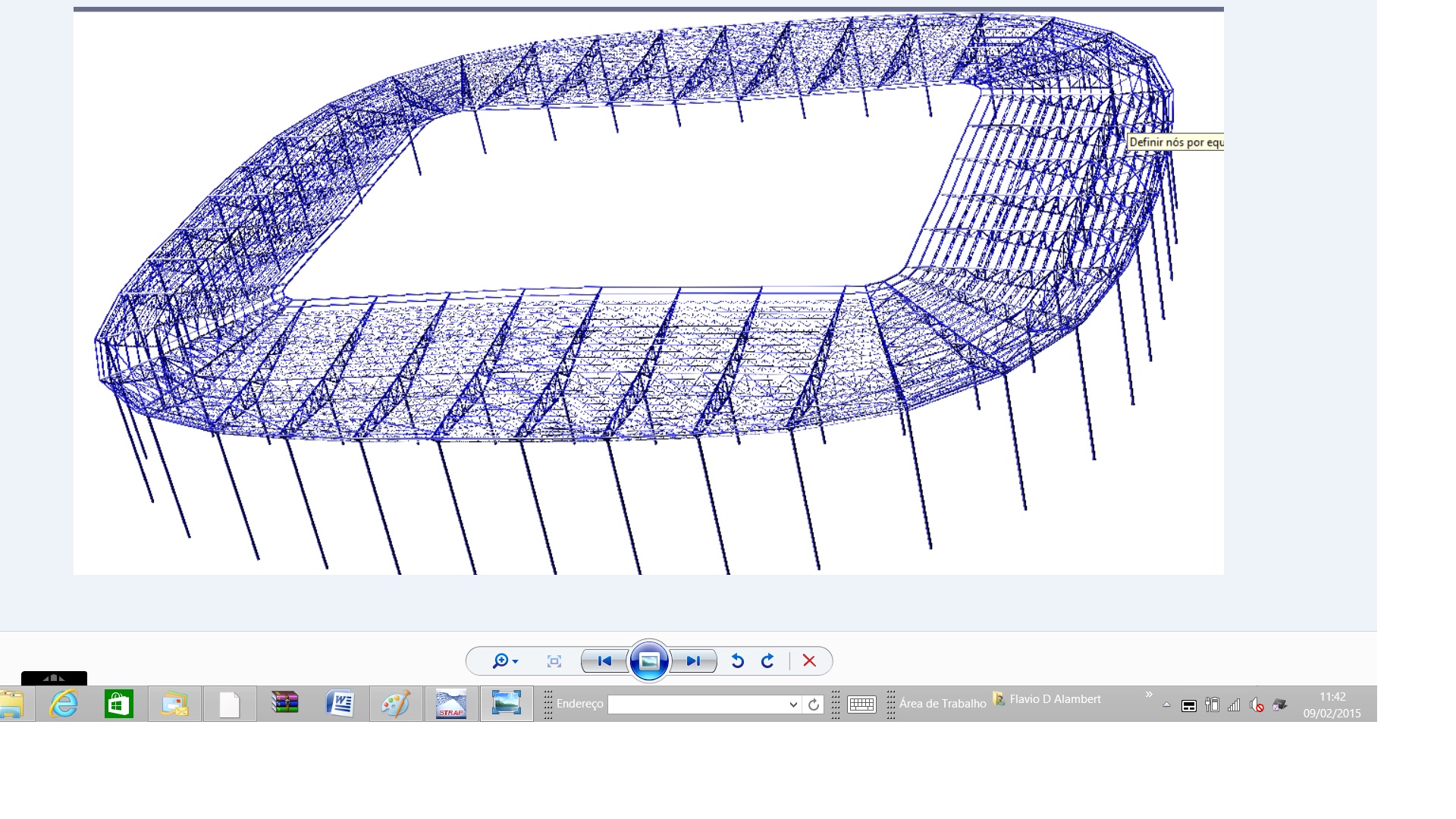Viewport: 1456px width, 819px height.
Task: Click the safely remove hardware tray icon
Action: (x=1280, y=705)
